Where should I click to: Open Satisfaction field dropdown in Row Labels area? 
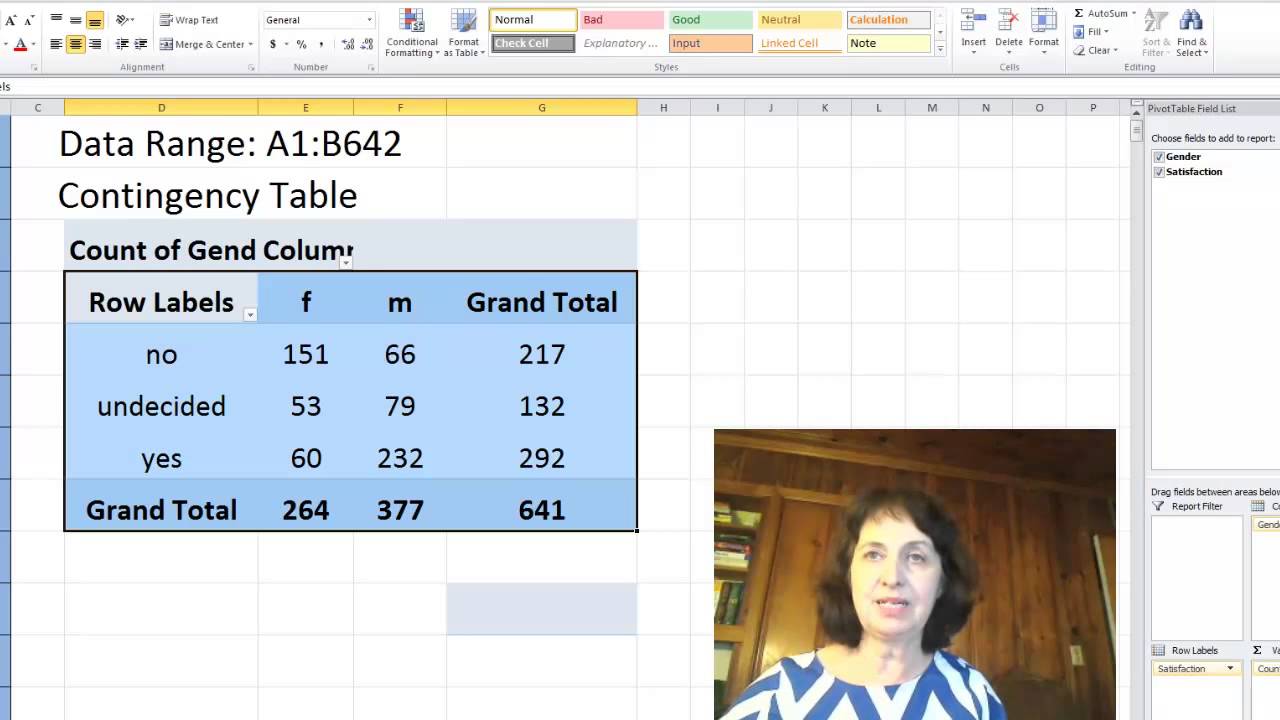tap(1231, 668)
